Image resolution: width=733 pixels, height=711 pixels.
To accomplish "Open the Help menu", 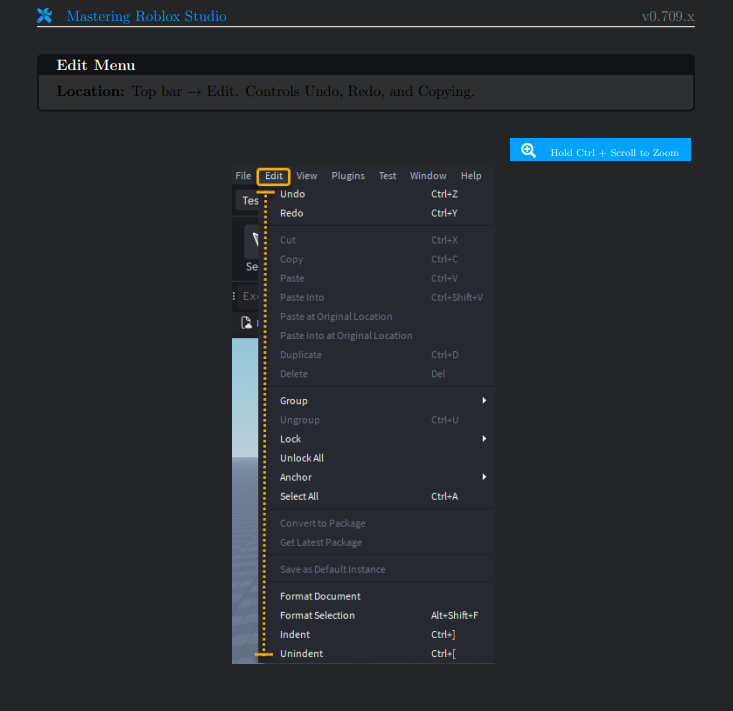I will coord(471,176).
